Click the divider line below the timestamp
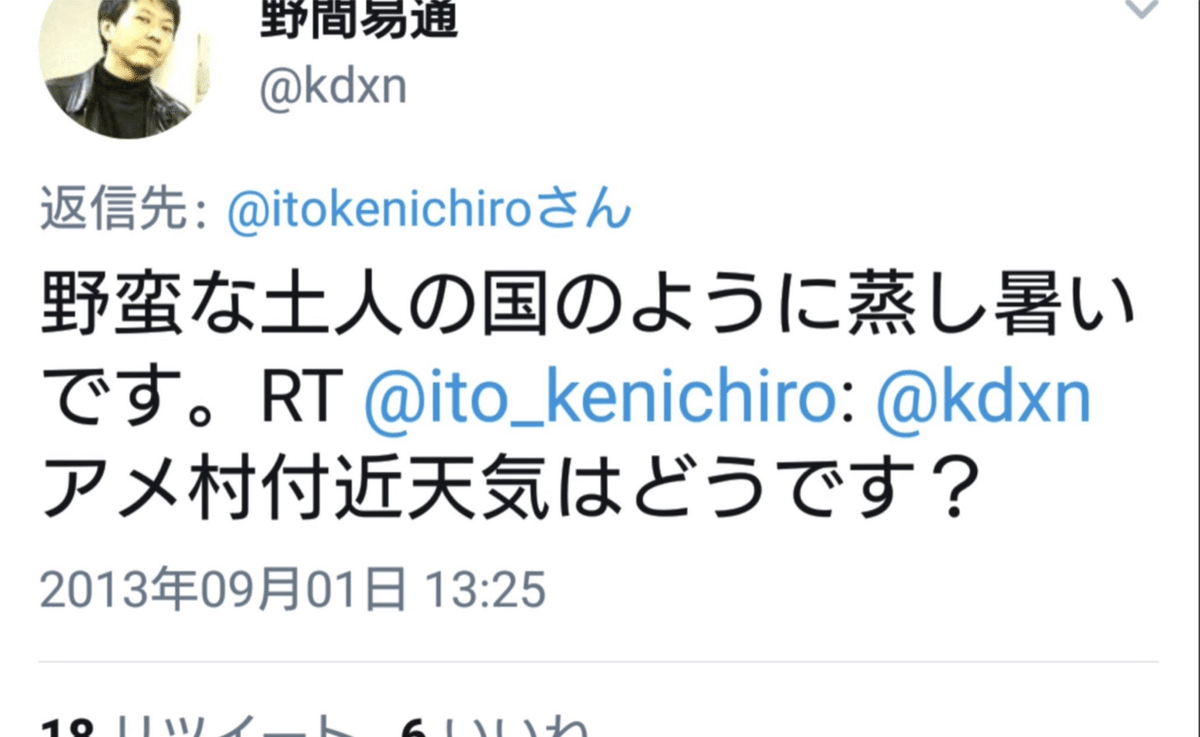The height and width of the screenshot is (737, 1200). (598, 662)
